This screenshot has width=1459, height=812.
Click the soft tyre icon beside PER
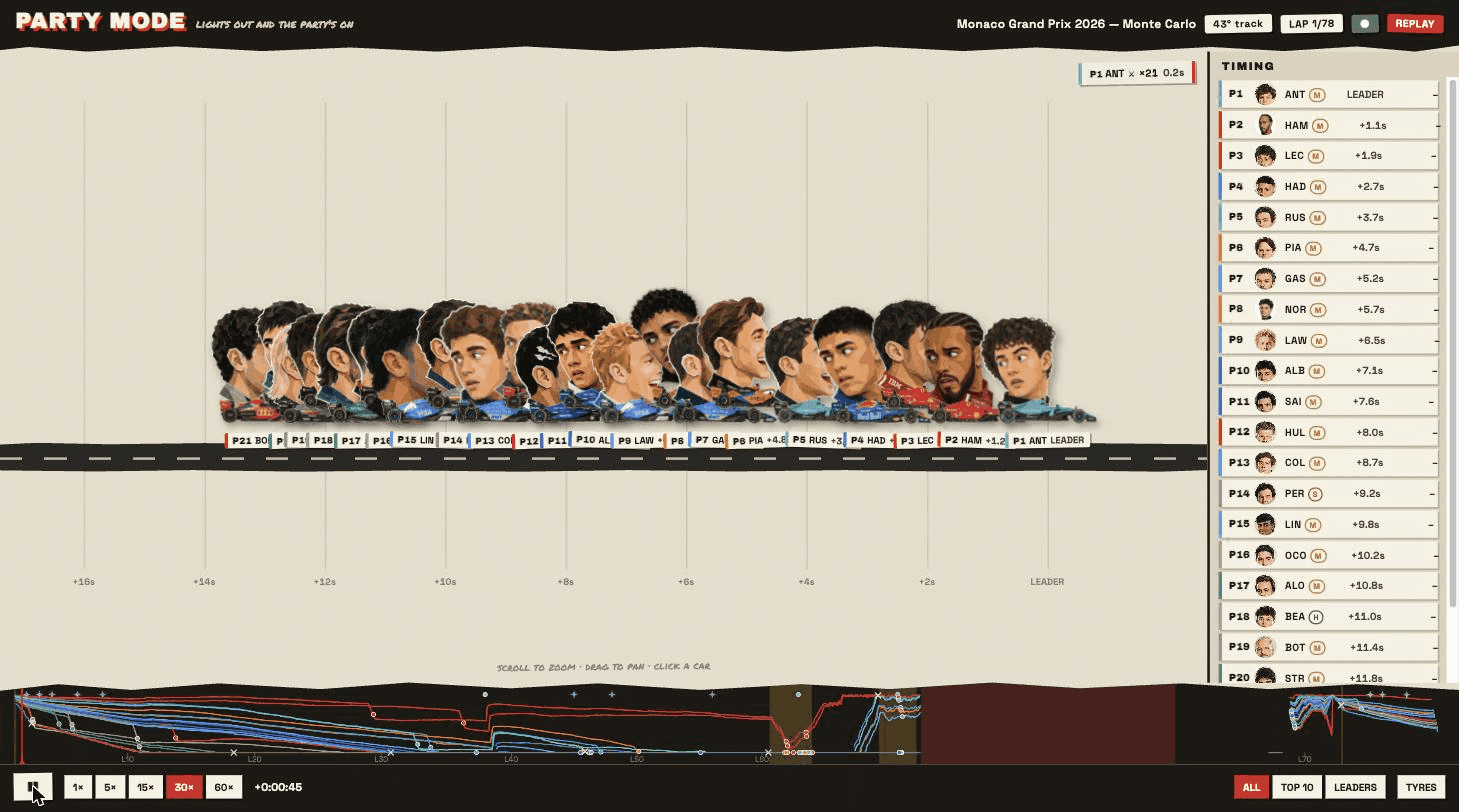1315,493
